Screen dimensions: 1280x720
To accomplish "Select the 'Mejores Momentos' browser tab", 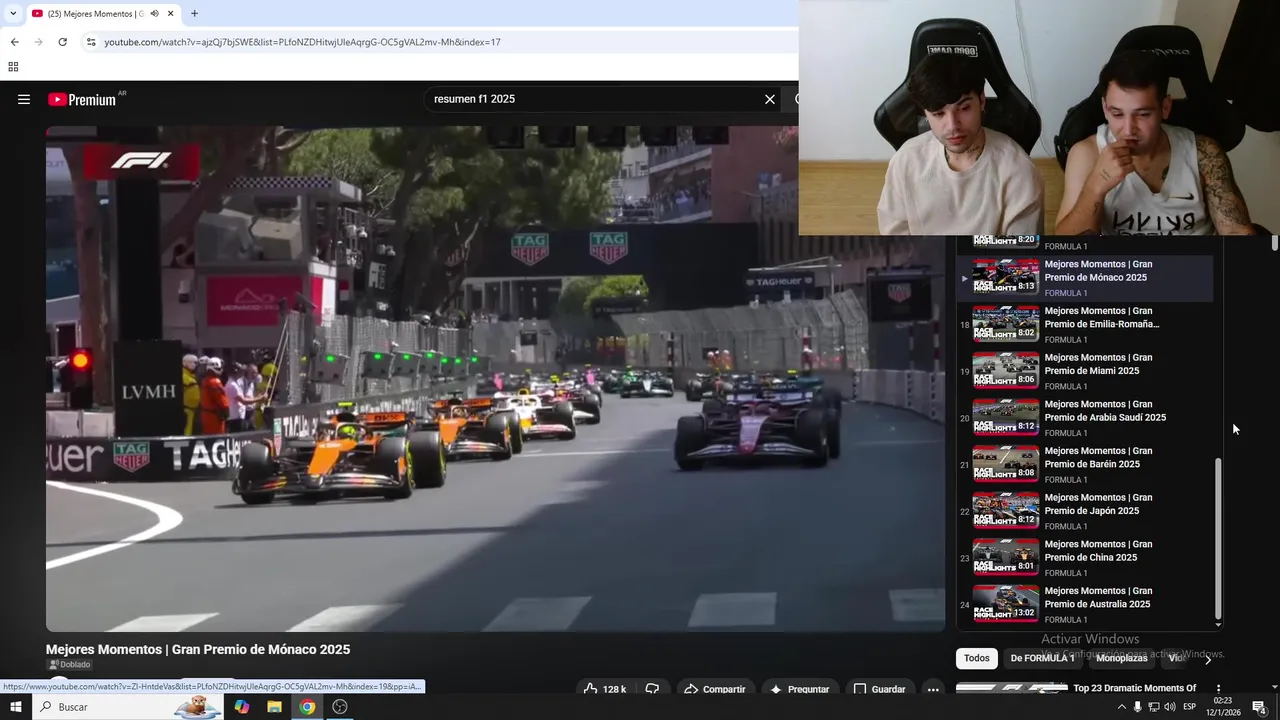I will tap(95, 13).
